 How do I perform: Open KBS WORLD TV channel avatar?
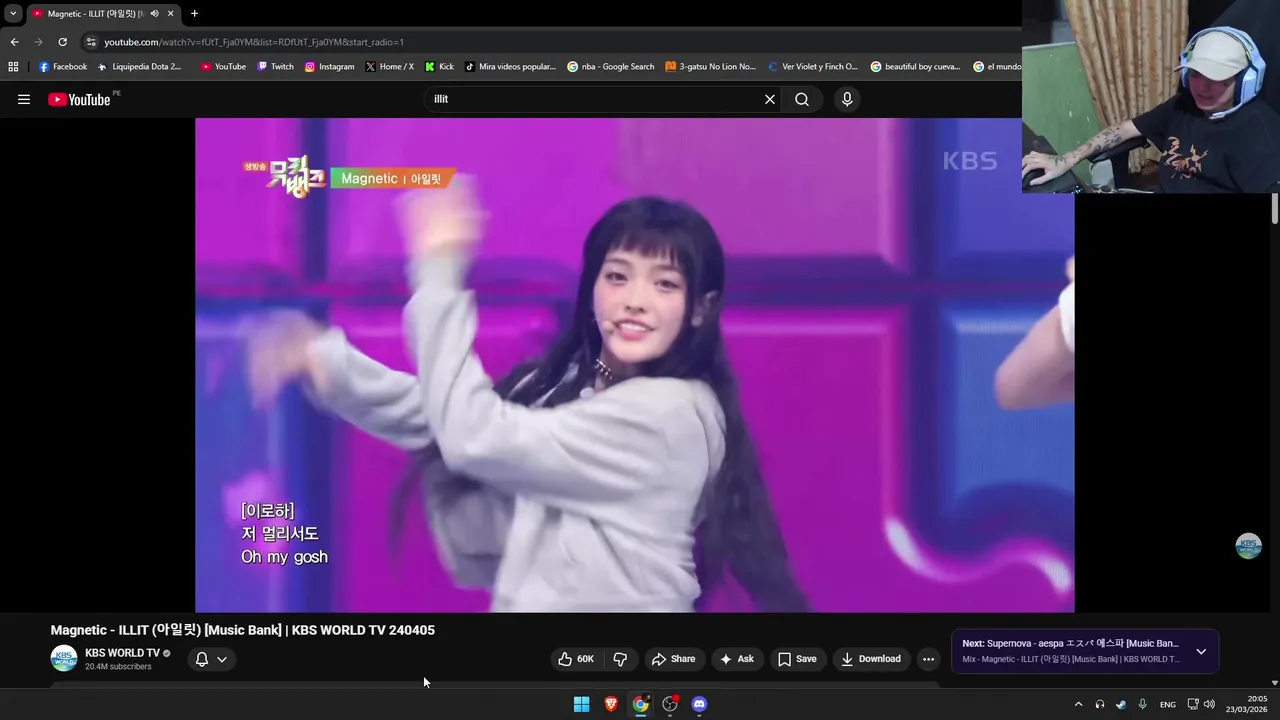64,658
